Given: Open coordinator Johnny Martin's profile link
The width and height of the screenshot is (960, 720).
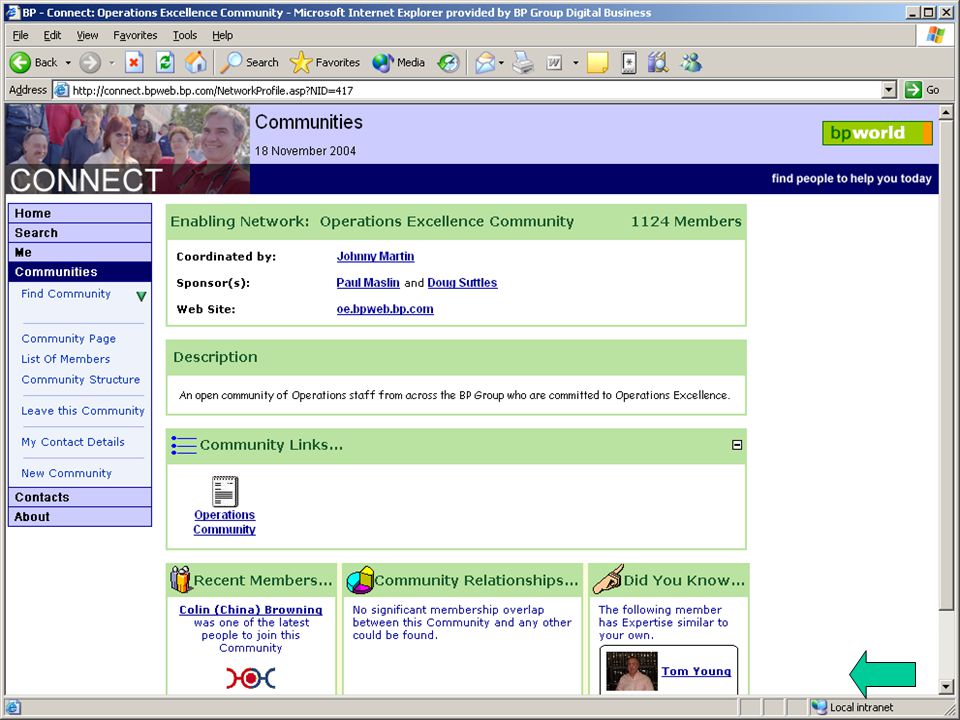Looking at the screenshot, I should 375,257.
